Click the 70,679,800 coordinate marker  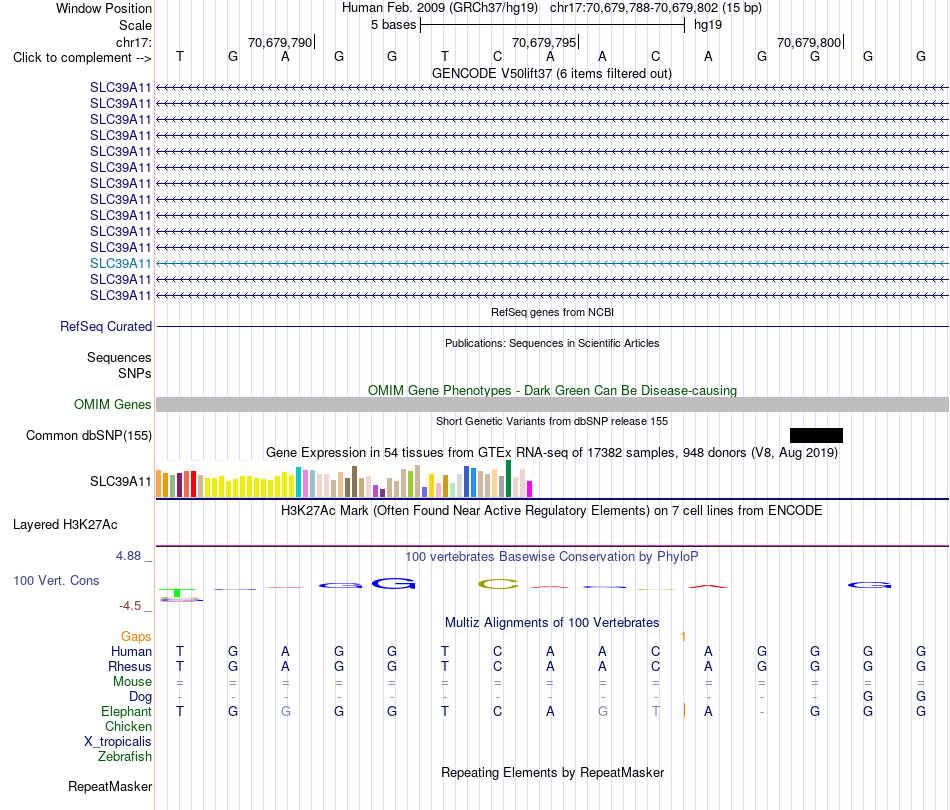click(x=809, y=42)
